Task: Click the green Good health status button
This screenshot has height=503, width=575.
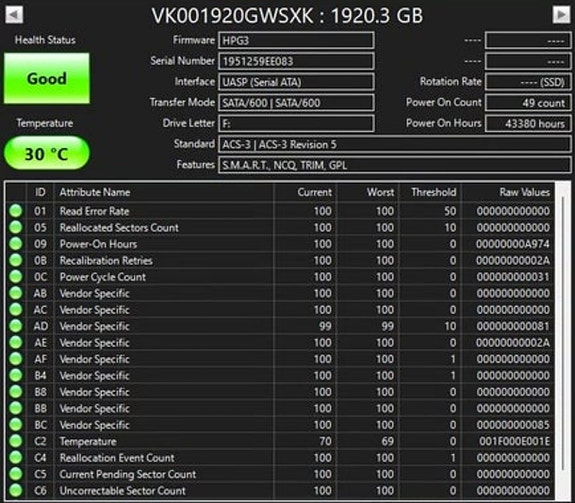Action: pyautogui.click(x=47, y=78)
